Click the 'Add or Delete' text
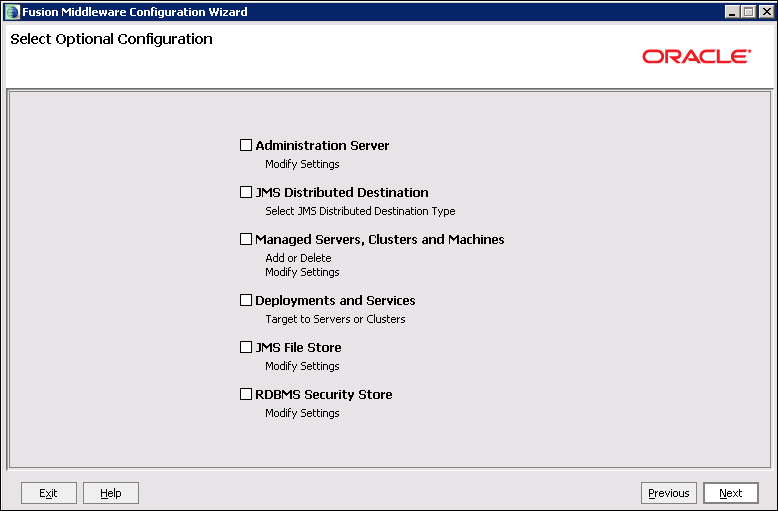 [x=298, y=258]
